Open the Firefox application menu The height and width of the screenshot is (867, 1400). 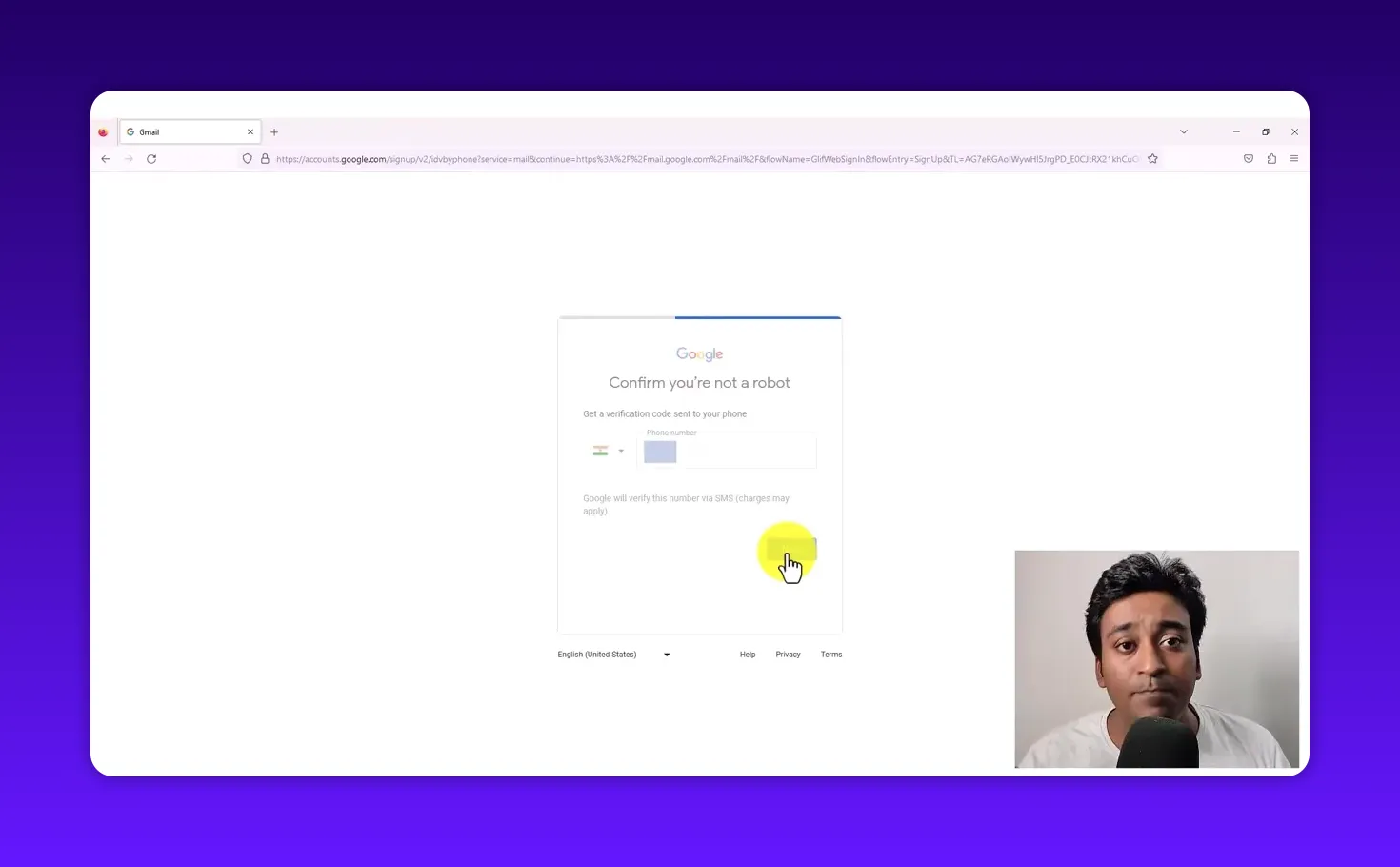(1294, 158)
